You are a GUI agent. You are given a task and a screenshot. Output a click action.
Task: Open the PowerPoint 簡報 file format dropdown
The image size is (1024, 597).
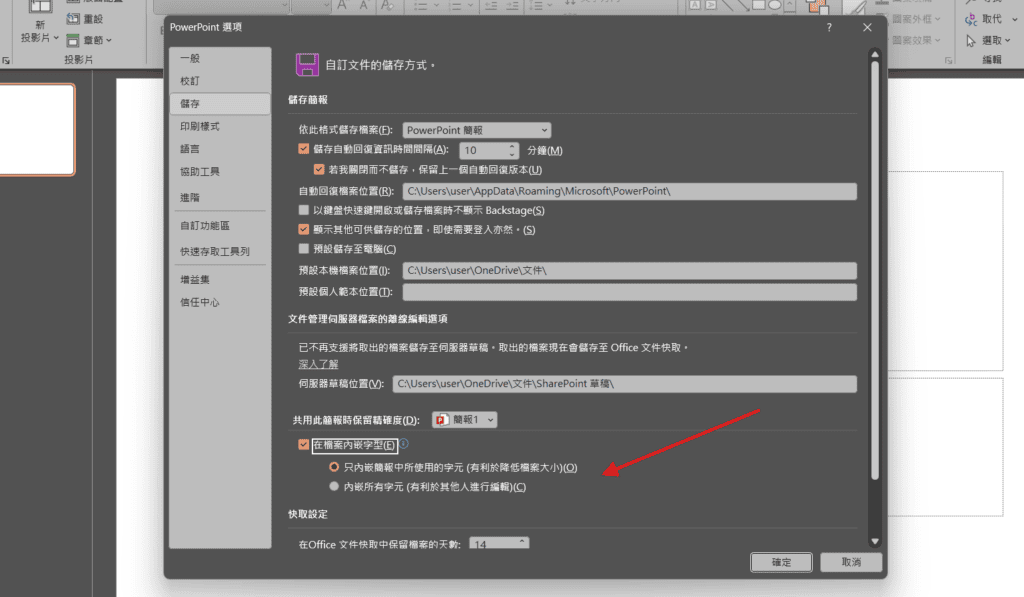[x=476, y=130]
